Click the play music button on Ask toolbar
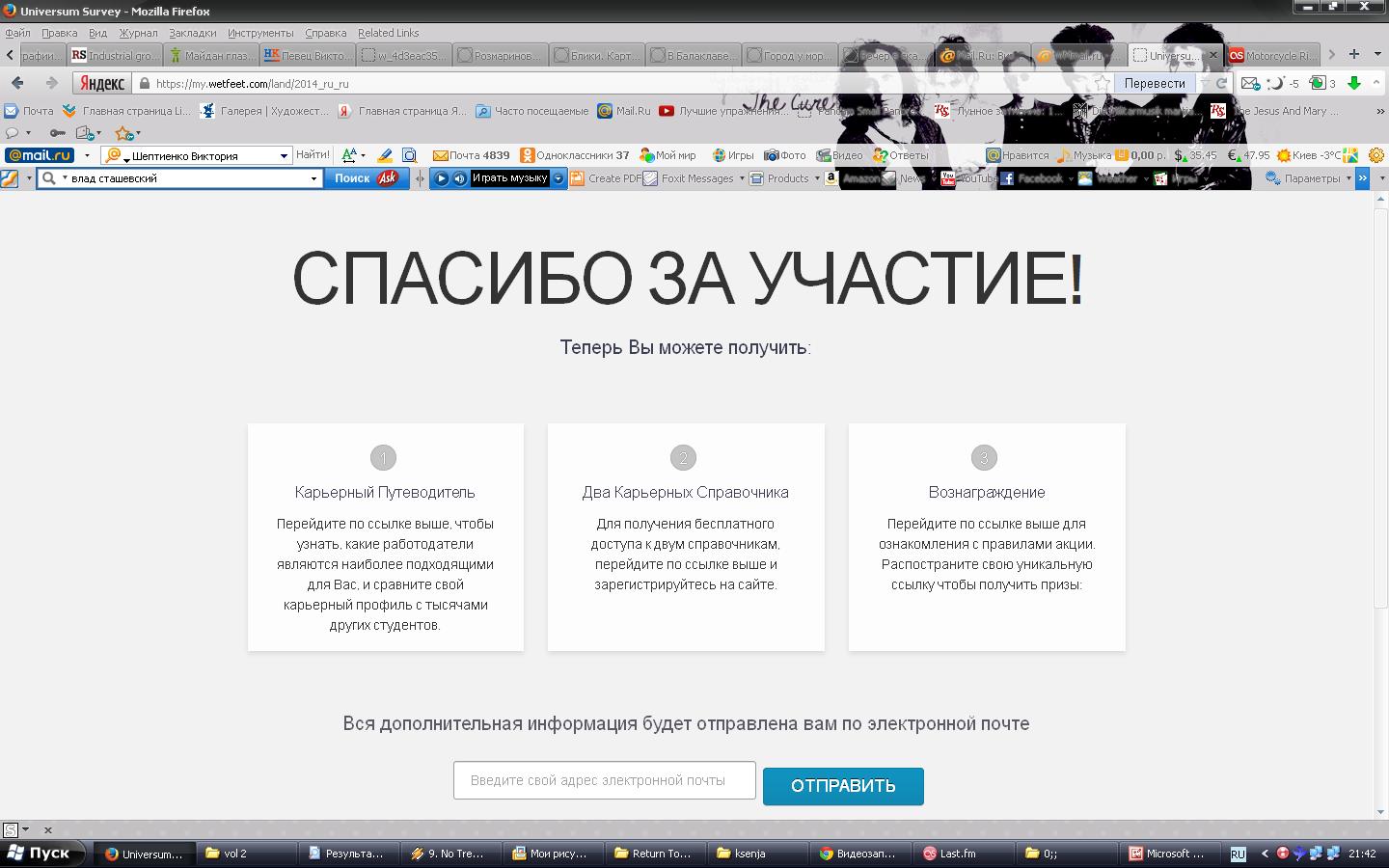Screen dimensions: 1389x868 click(x=441, y=178)
